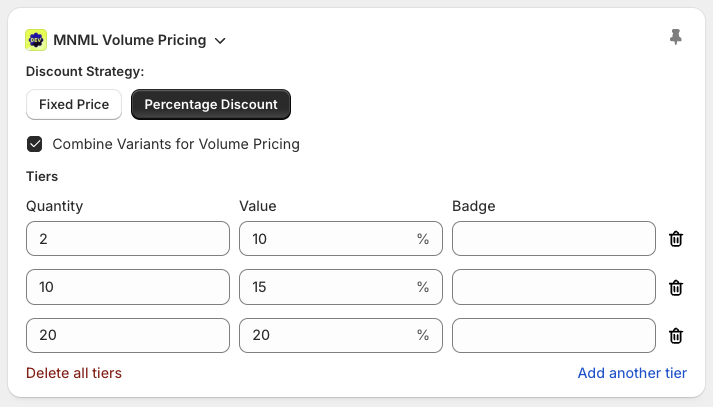Screen dimensions: 713x407
Task: Focus quantity field containing 20
Action: click(128, 336)
